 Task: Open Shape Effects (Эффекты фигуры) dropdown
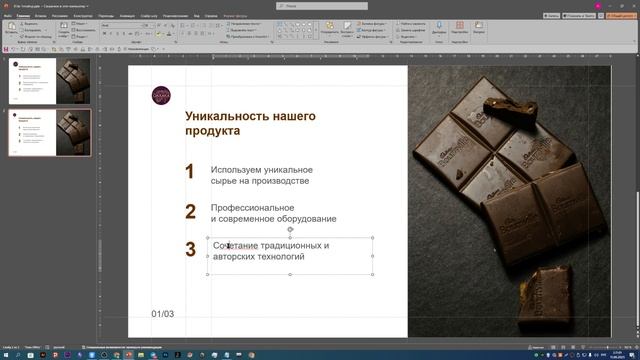click(x=372, y=36)
